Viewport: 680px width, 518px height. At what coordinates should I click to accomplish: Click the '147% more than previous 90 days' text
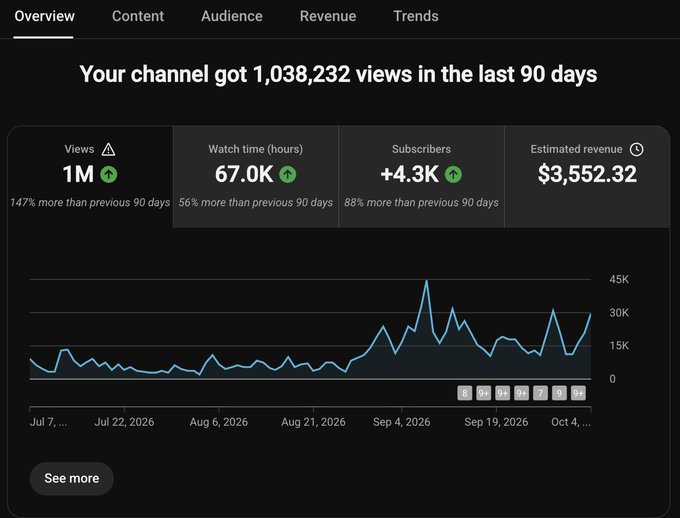90,203
